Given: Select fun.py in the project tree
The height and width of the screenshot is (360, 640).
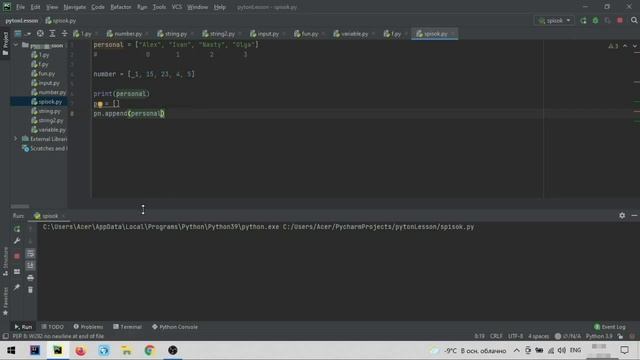Looking at the screenshot, I should click(43, 74).
